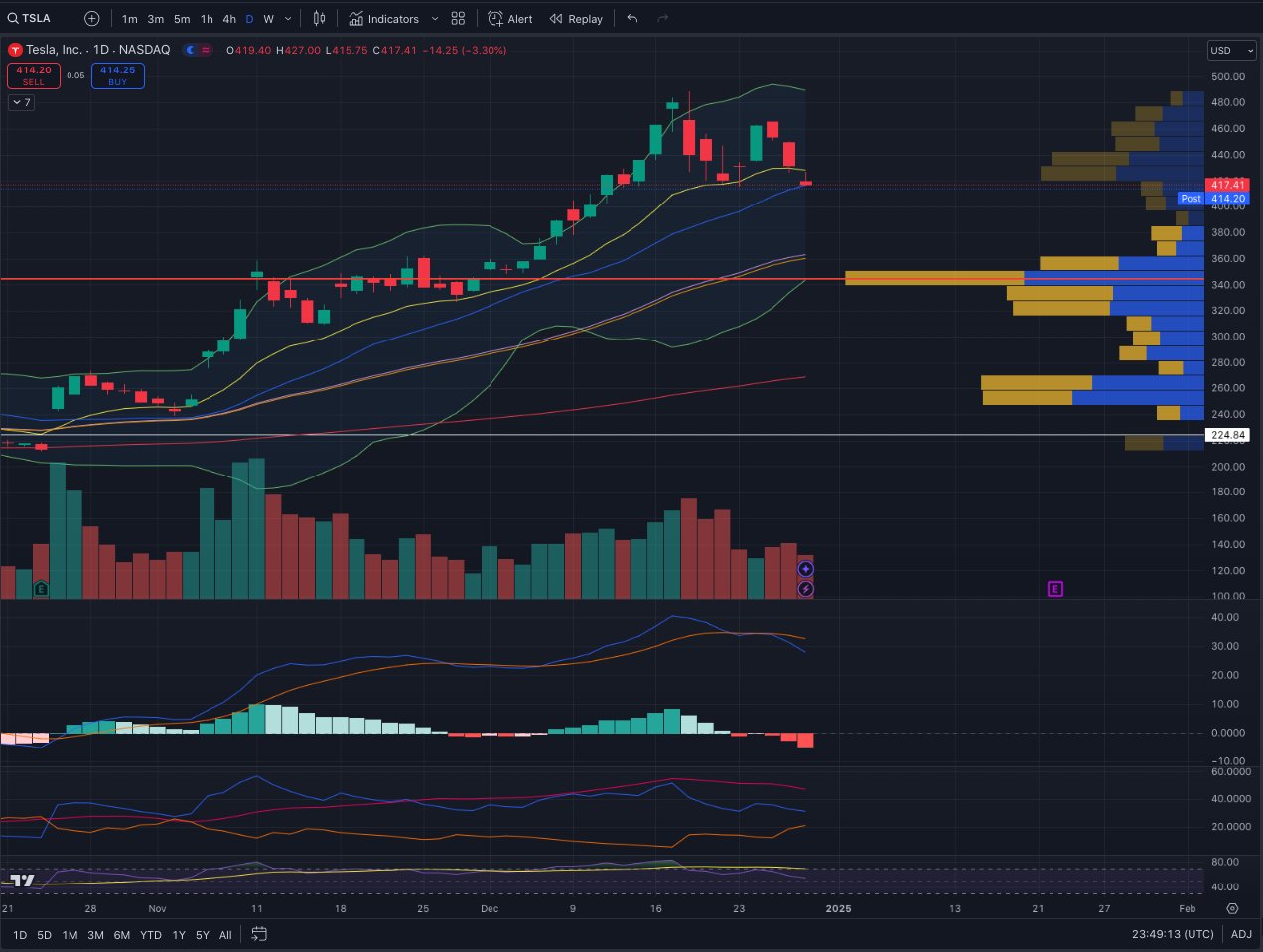Click the 224.84 price line label
The height and width of the screenshot is (952, 1263).
[1228, 435]
